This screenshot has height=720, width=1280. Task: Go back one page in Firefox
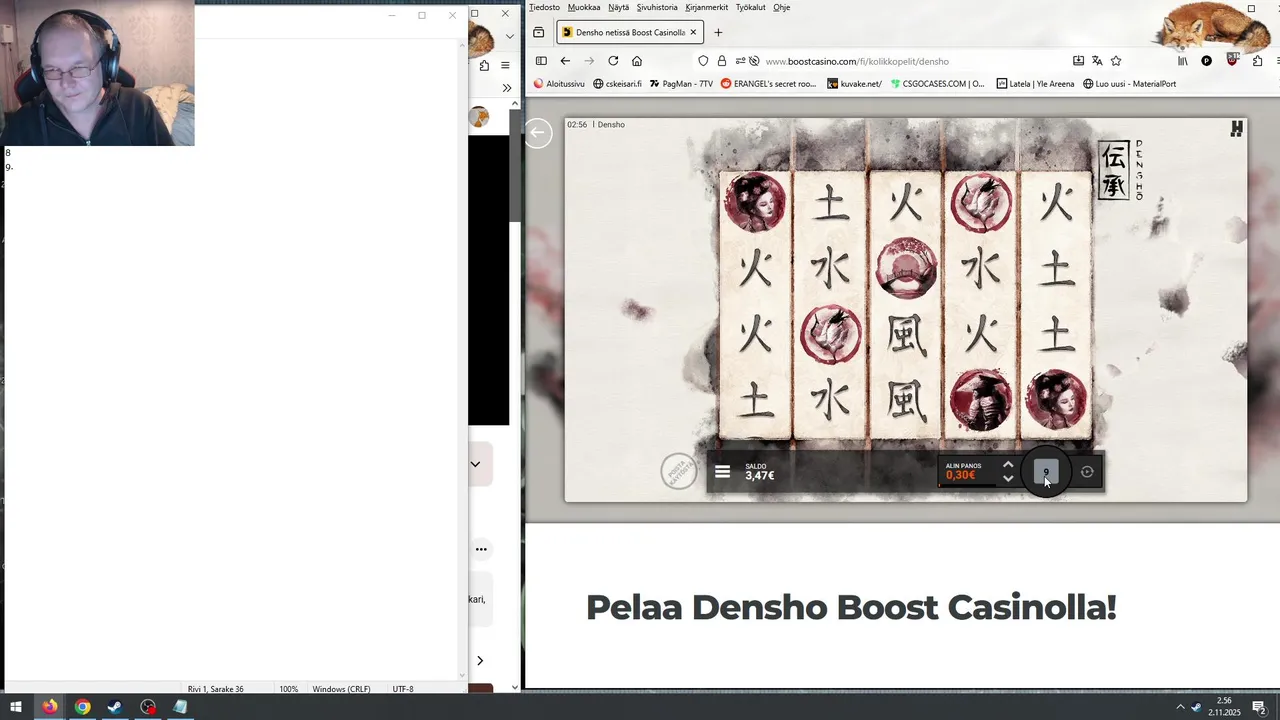coord(565,61)
